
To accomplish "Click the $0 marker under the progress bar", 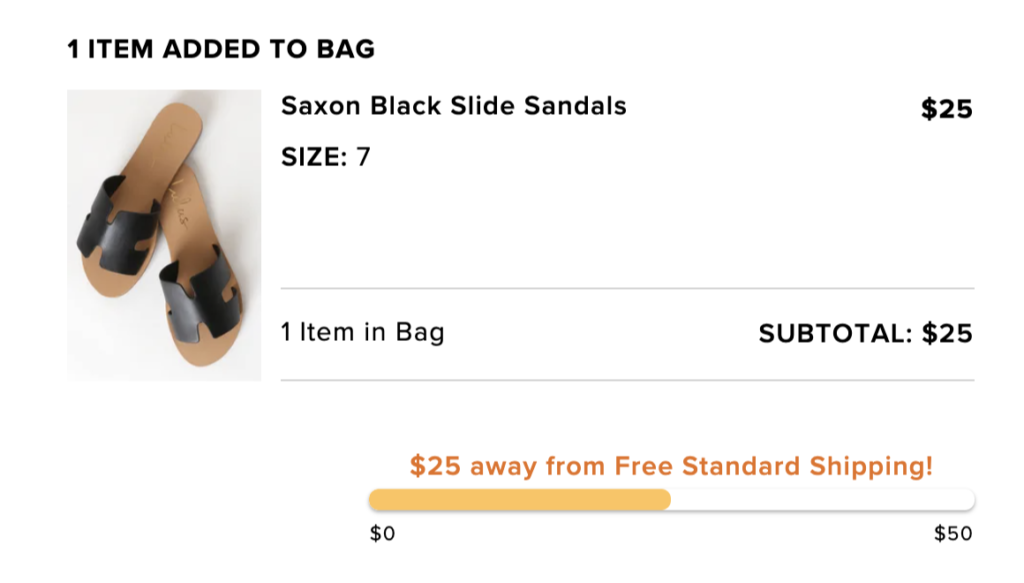I will [x=383, y=534].
